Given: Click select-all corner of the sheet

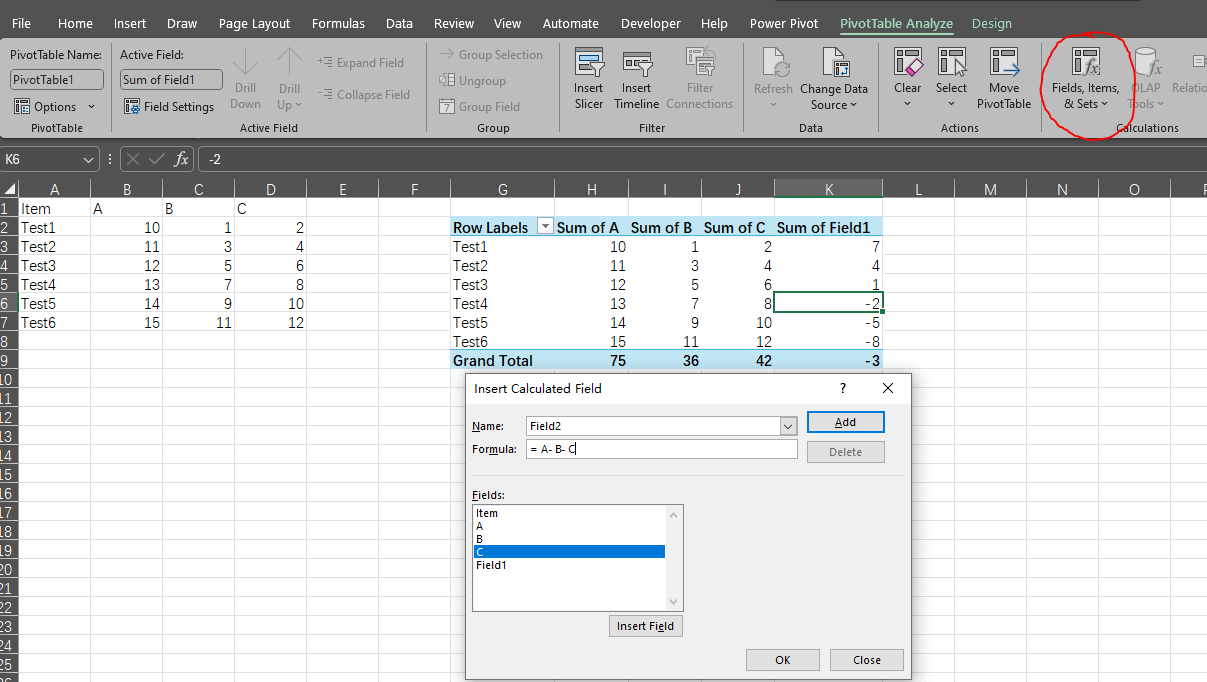Looking at the screenshot, I should pos(9,189).
